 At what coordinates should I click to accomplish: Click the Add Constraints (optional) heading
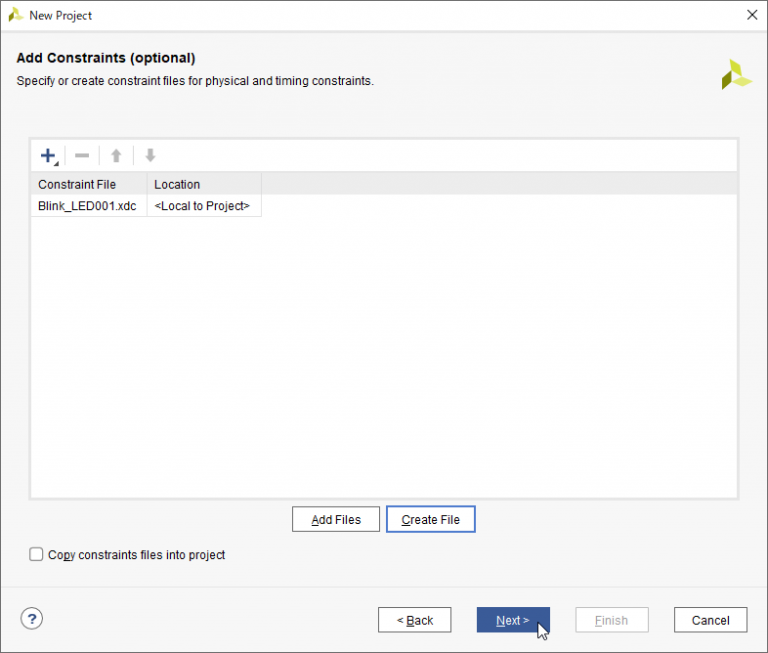106,58
